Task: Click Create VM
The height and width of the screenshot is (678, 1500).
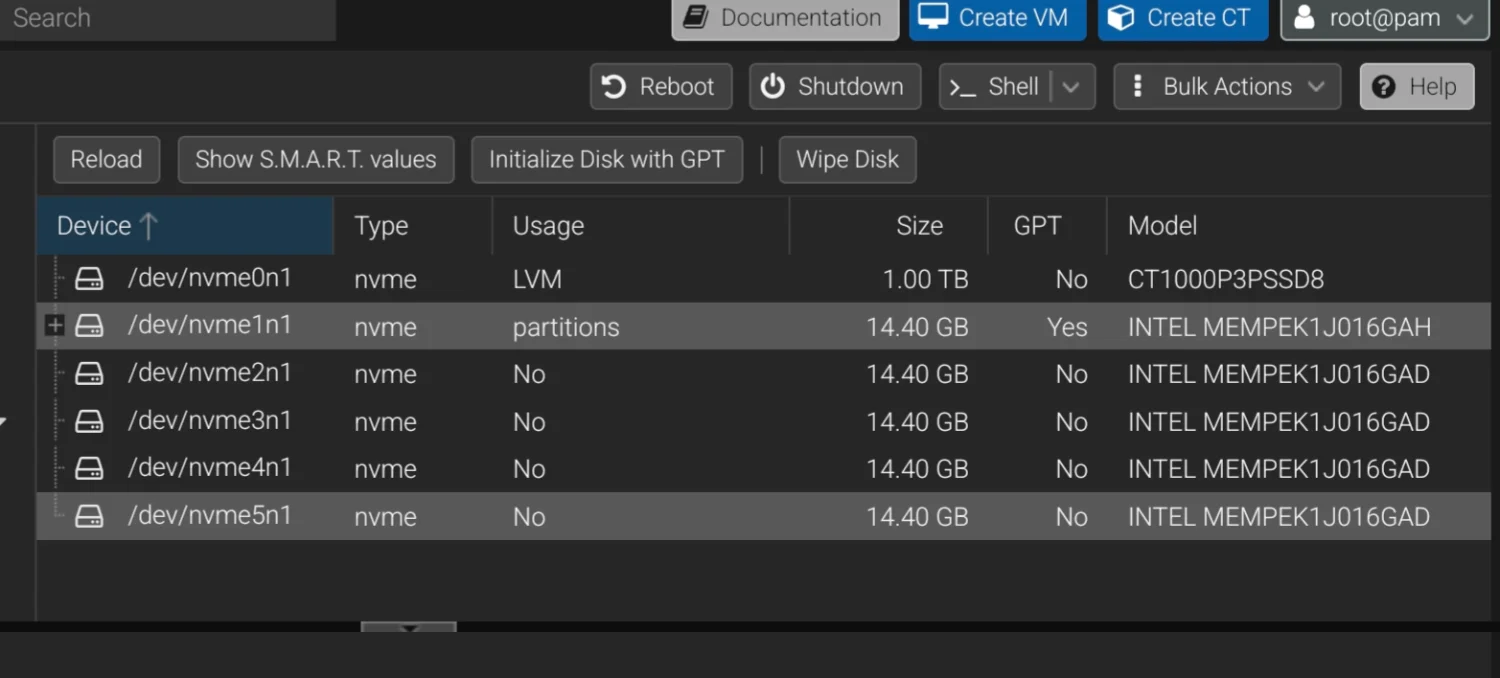Action: [997, 18]
